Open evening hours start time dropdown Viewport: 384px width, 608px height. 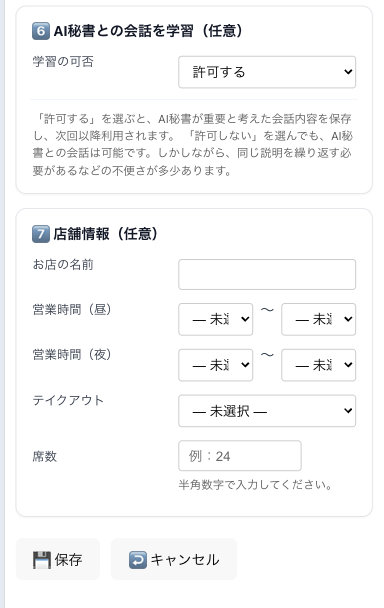click(x=216, y=365)
